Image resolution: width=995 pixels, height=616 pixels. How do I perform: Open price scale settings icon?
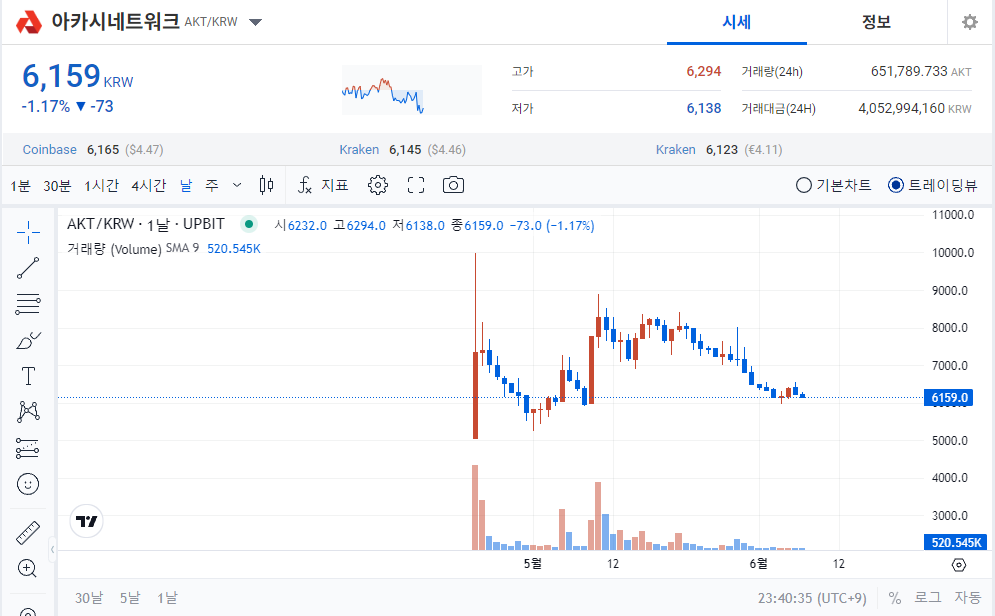coord(959,565)
